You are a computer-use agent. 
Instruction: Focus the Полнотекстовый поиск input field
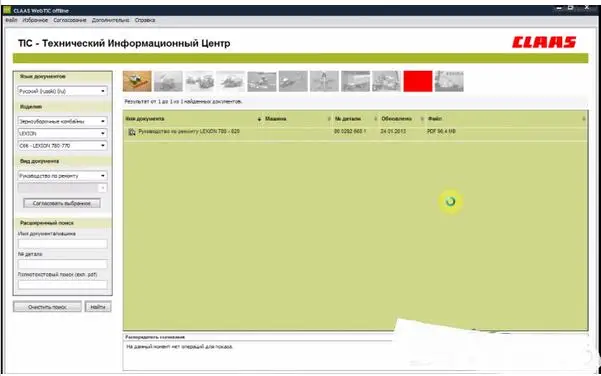pyautogui.click(x=62, y=285)
